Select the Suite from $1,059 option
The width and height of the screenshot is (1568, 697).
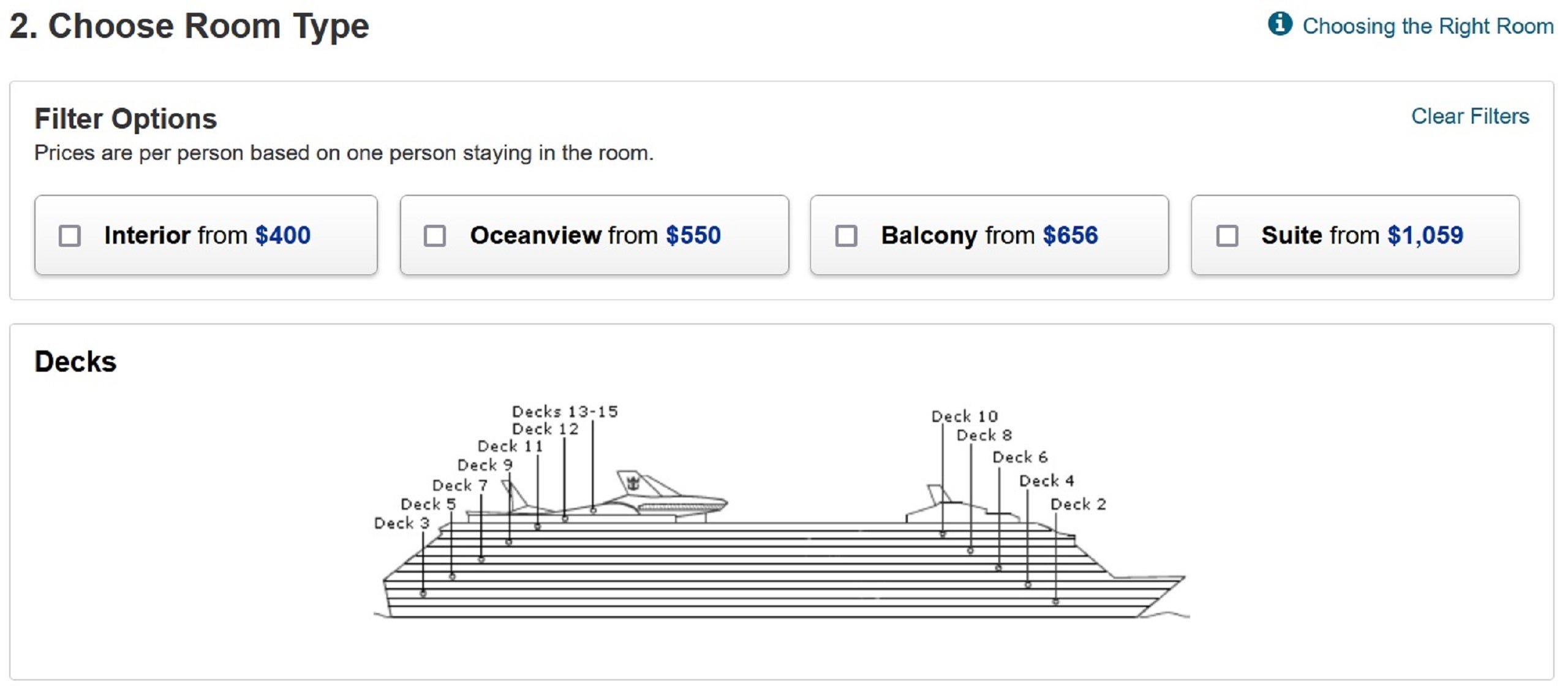pyautogui.click(x=1361, y=235)
